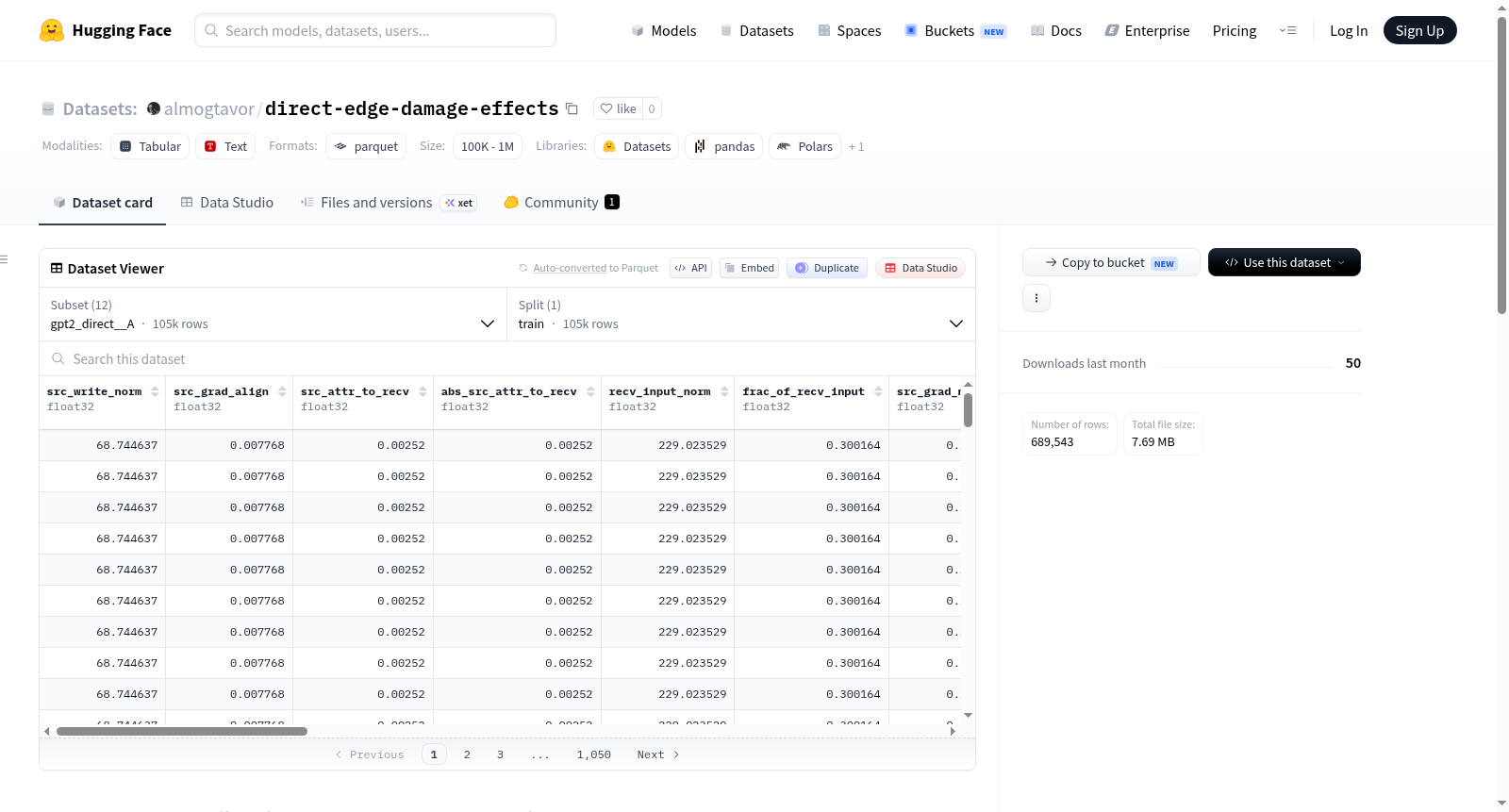Click the Embed button
This screenshot has width=1509, height=812.
[x=749, y=268]
